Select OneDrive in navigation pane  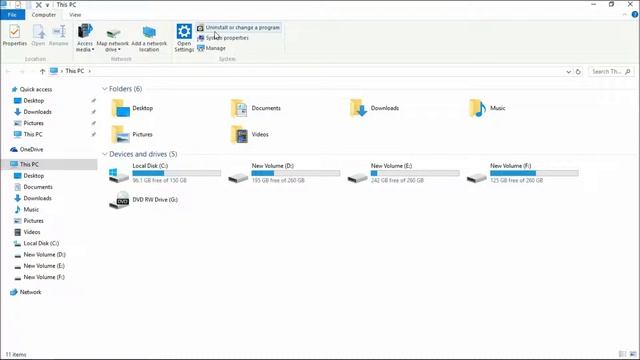click(x=27, y=149)
